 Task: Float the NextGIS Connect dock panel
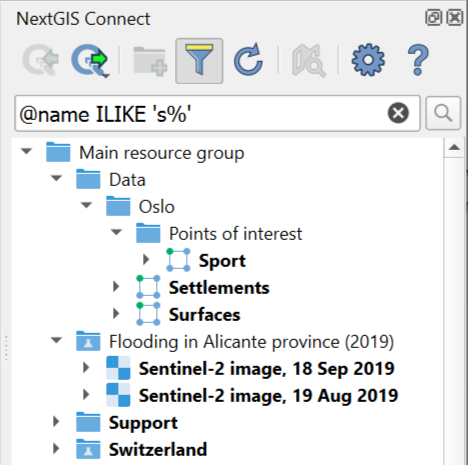(x=434, y=17)
